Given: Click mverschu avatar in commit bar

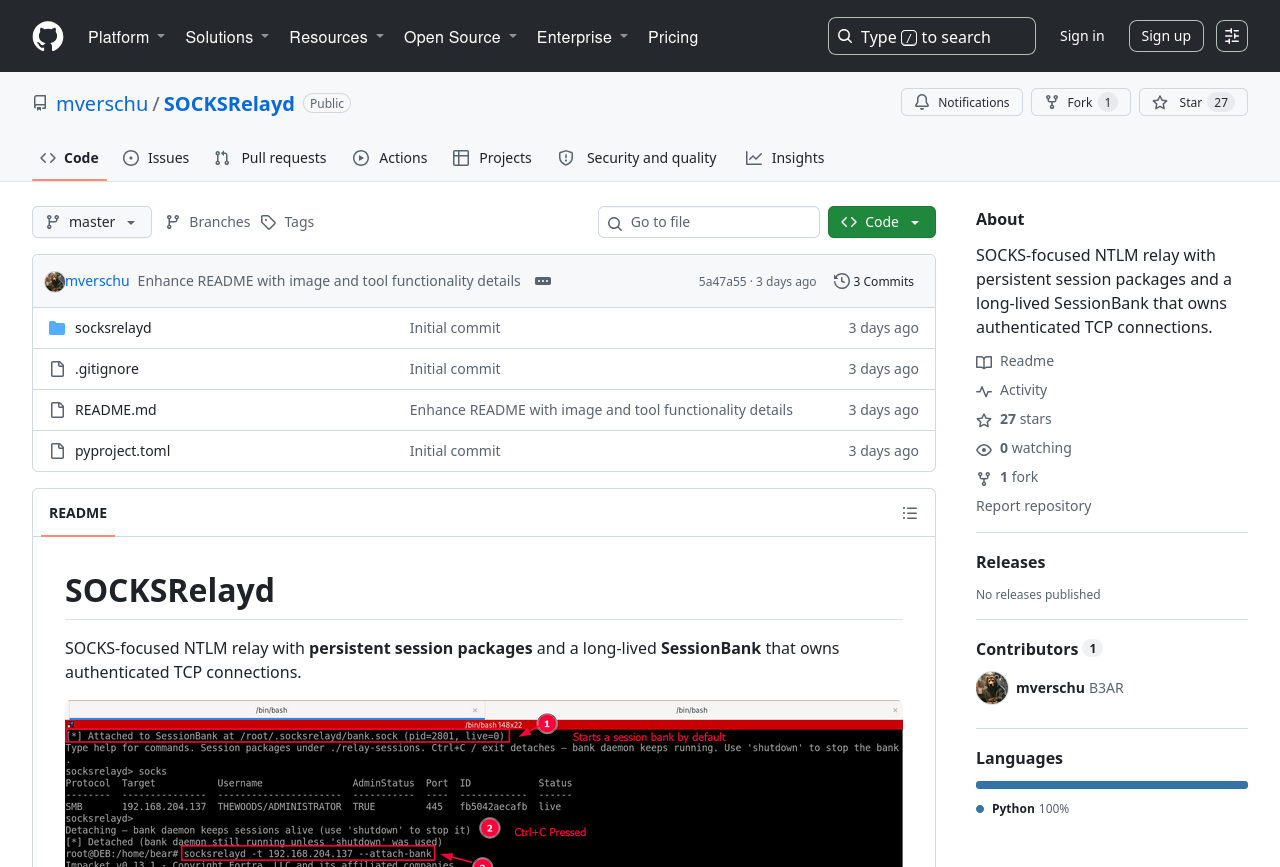Looking at the screenshot, I should coord(55,281).
